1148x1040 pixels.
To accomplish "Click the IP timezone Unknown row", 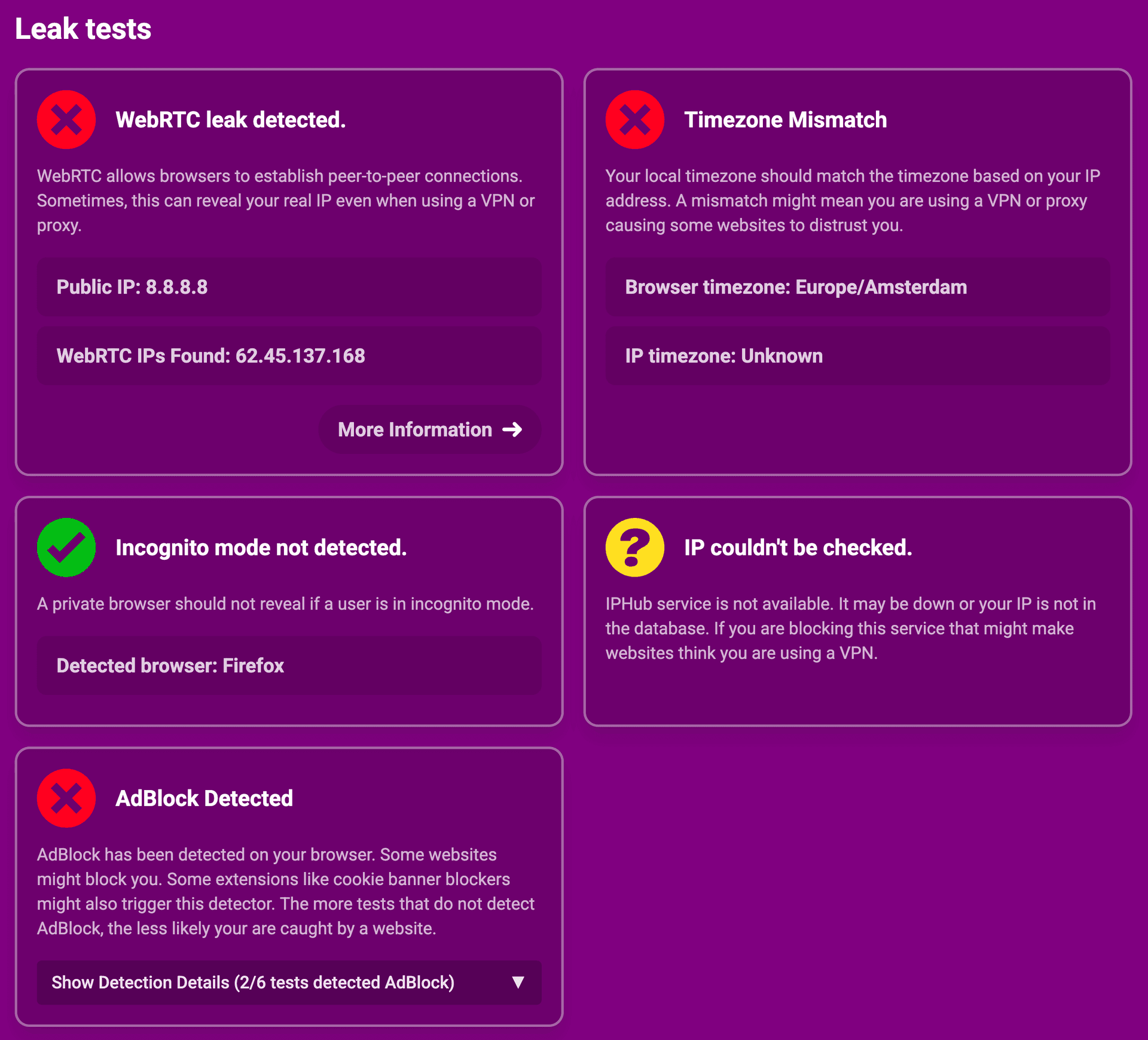I will [858, 356].
